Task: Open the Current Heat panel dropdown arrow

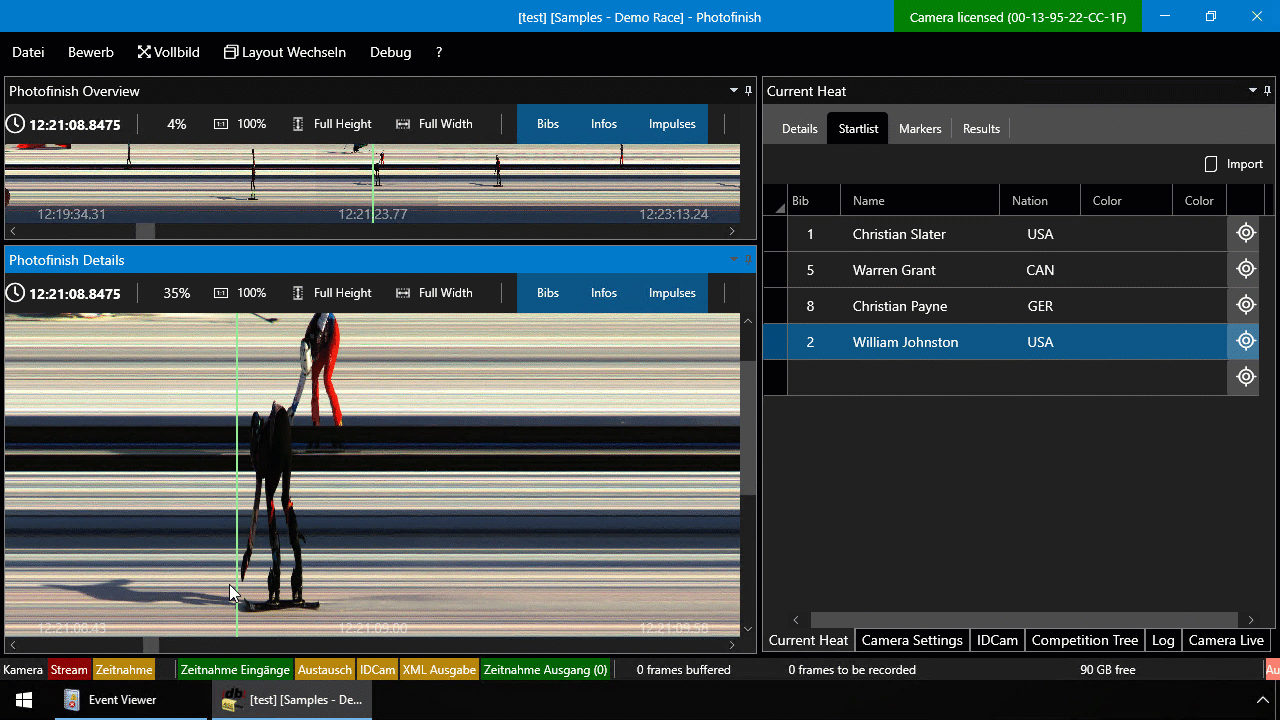Action: (1253, 91)
